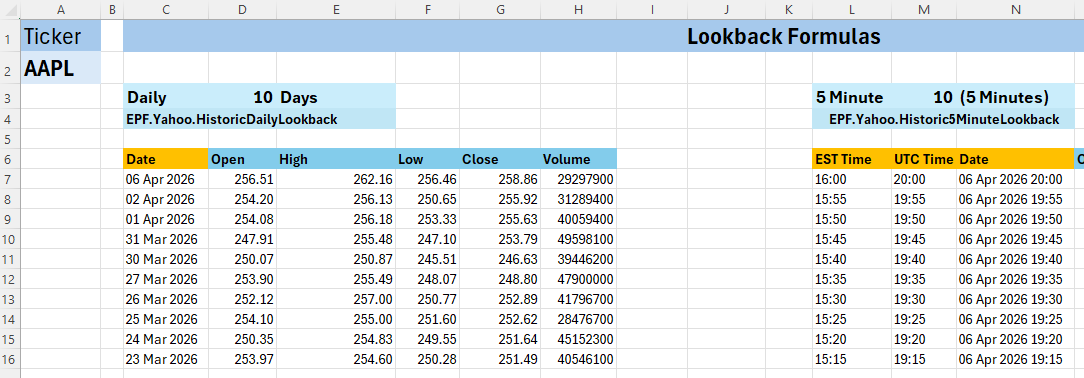Click the Daily label cell

166,97
